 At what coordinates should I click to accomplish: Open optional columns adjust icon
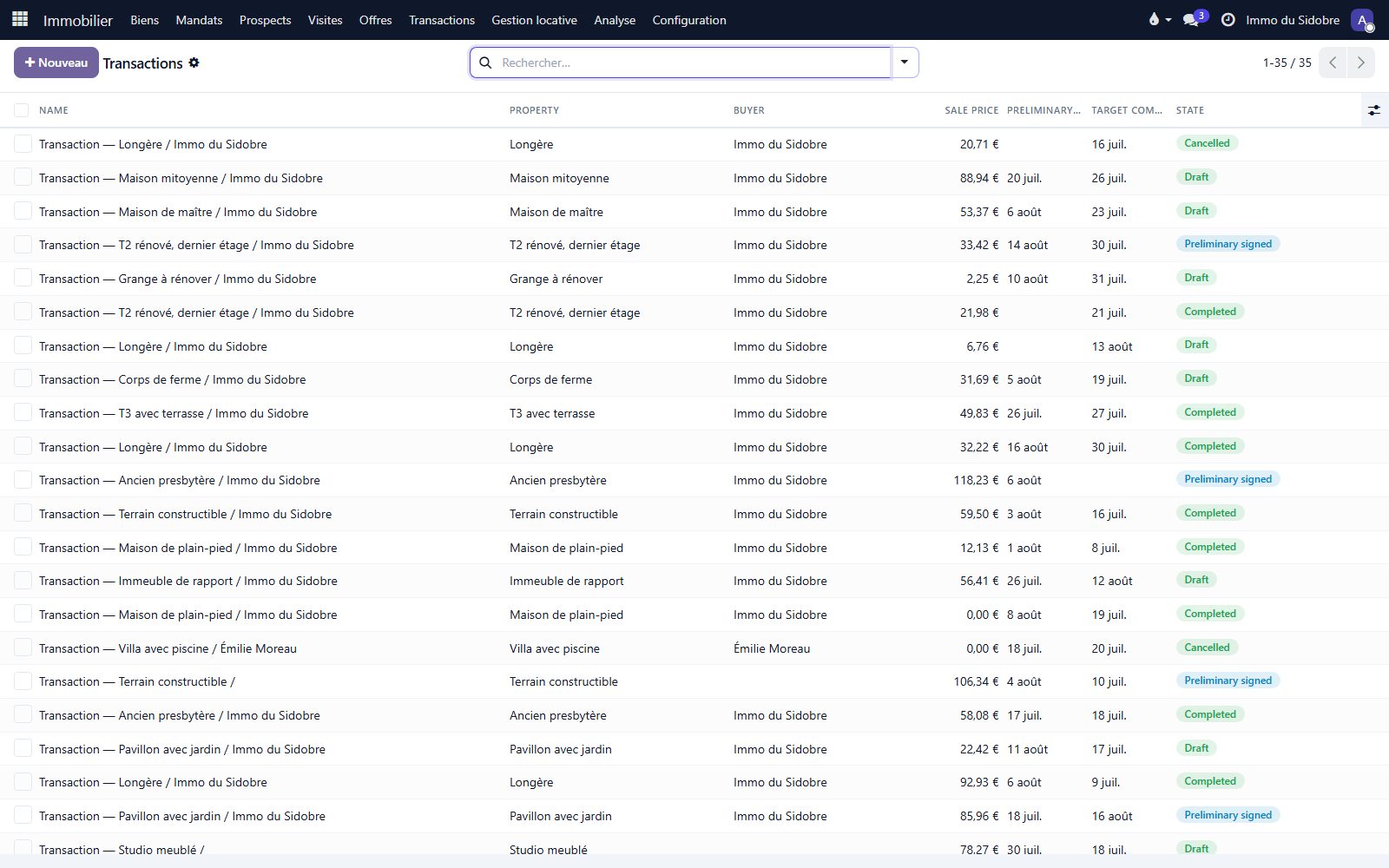1374,110
